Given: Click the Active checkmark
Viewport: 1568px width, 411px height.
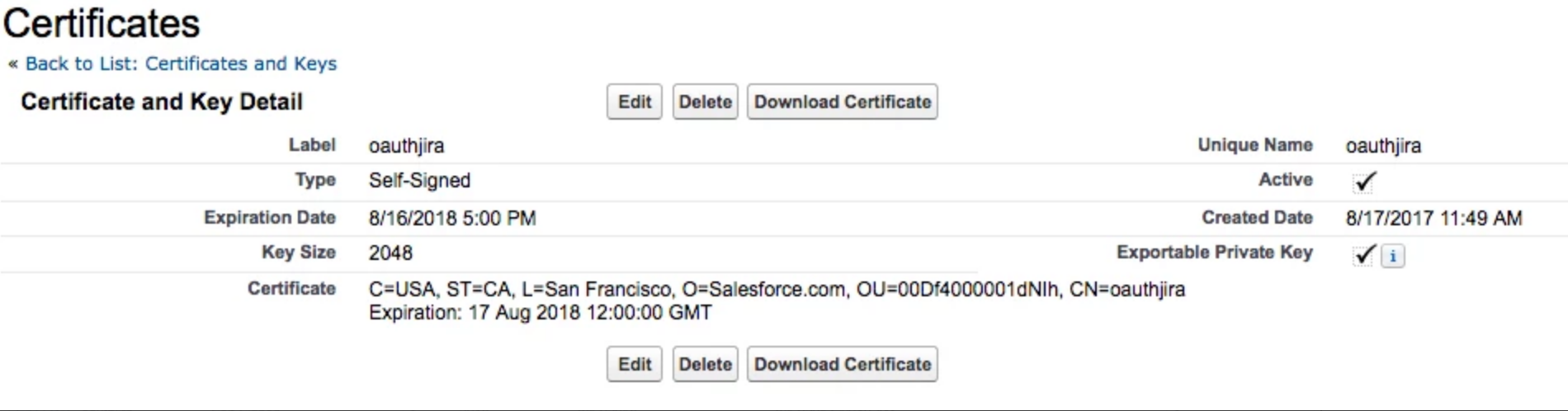Looking at the screenshot, I should click(x=1365, y=181).
